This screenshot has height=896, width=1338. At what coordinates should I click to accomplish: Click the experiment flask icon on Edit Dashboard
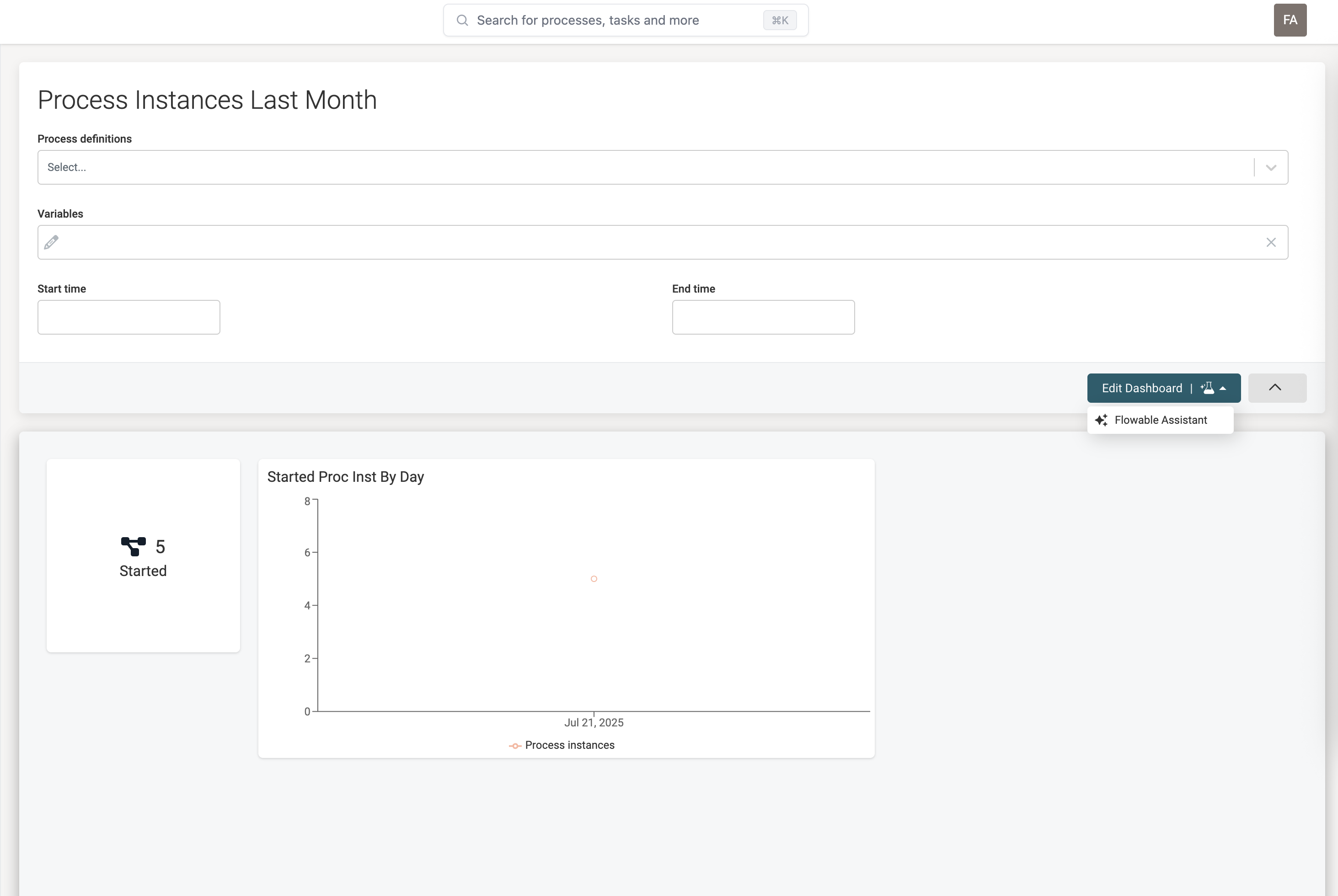point(1208,388)
